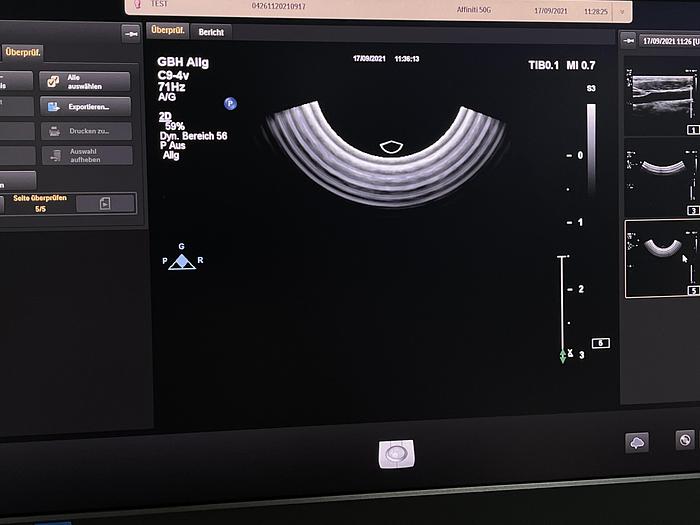Click the patient name TEST in the header
700x525 pixels.
click(x=159, y=4)
